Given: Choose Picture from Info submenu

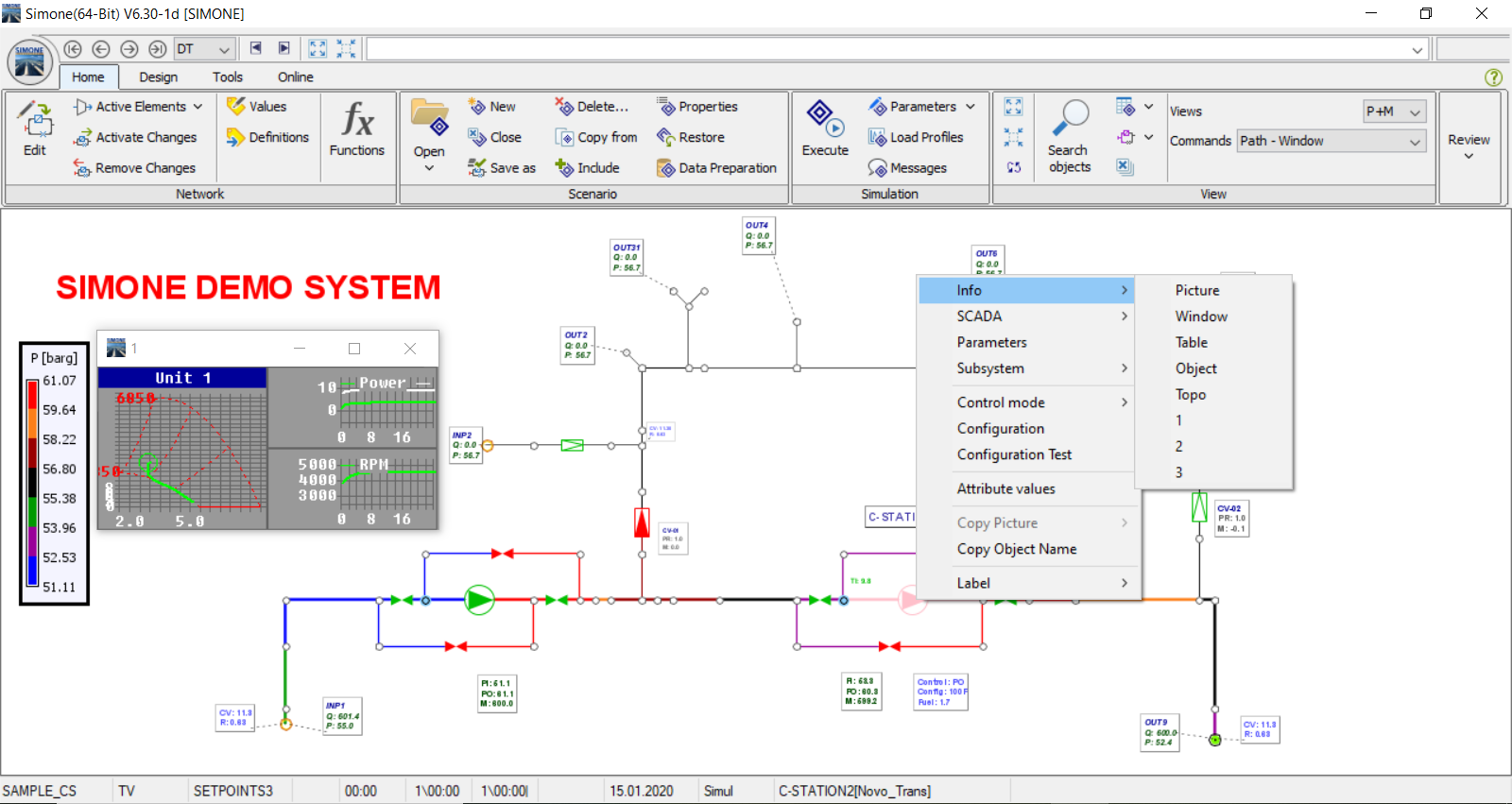Looking at the screenshot, I should point(1213,291).
